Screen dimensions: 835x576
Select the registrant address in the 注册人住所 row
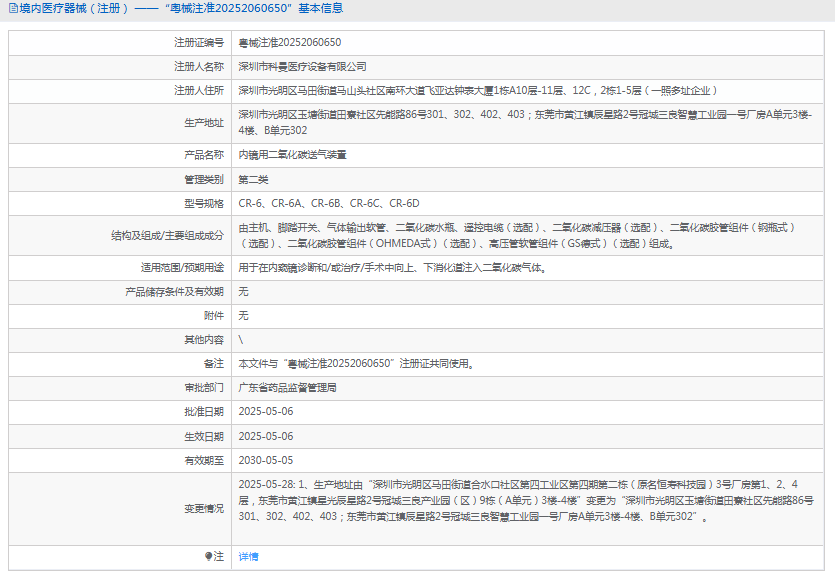coord(478,90)
